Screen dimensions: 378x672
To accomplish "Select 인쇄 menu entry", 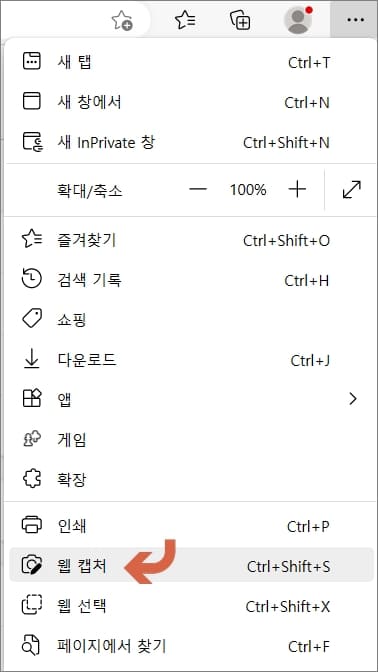I will [189, 525].
